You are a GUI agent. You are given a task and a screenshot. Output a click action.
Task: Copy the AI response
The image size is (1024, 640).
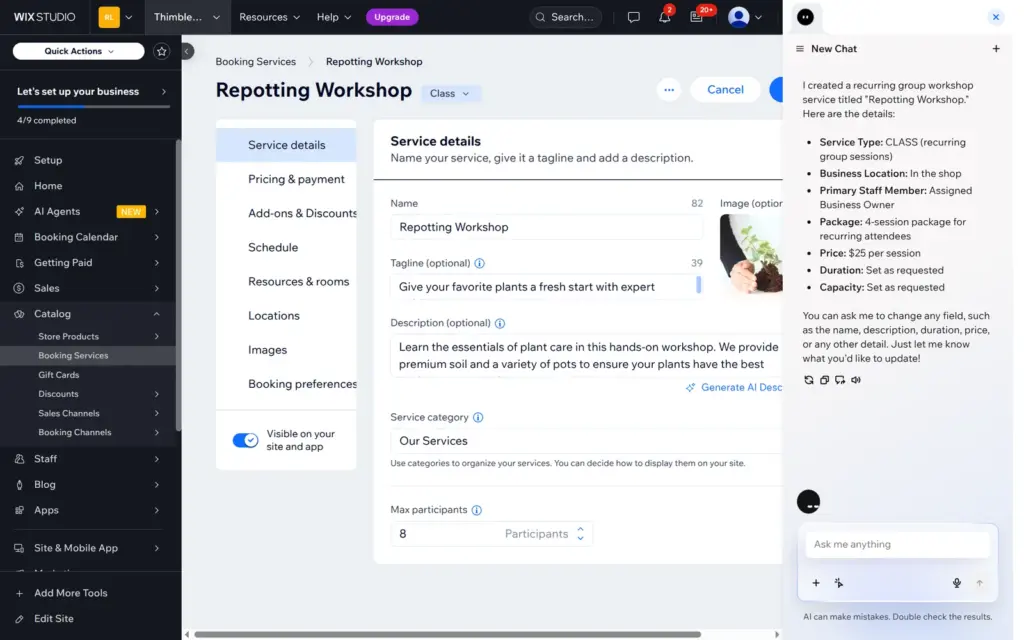(x=824, y=380)
